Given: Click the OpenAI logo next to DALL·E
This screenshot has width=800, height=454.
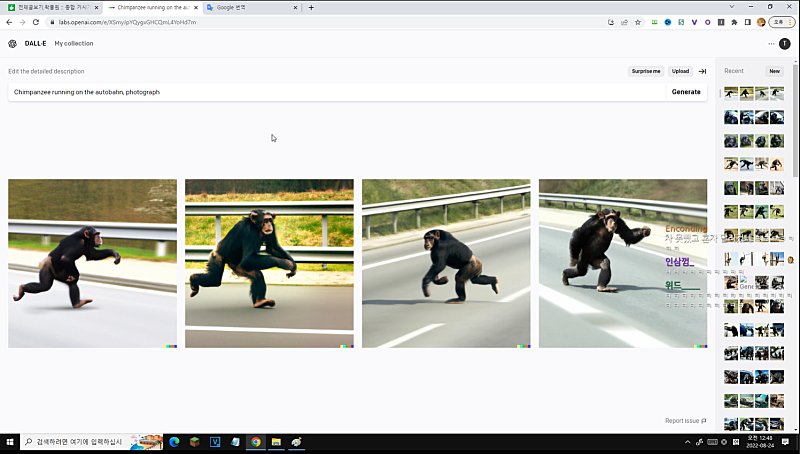Looking at the screenshot, I should point(13,44).
